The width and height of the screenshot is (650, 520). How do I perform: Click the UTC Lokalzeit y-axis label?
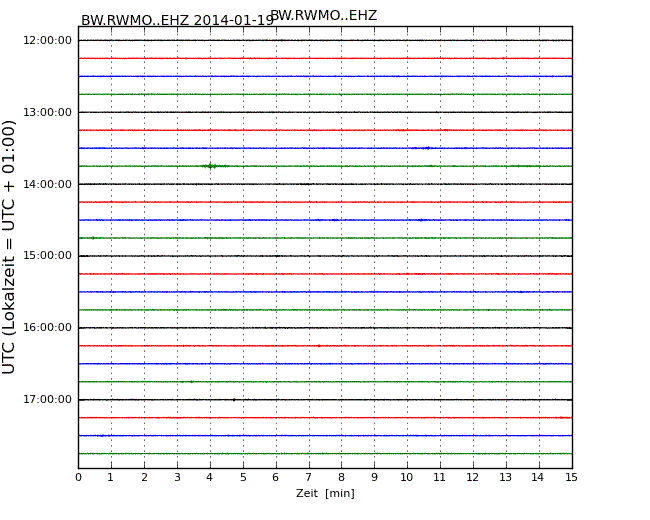point(8,247)
